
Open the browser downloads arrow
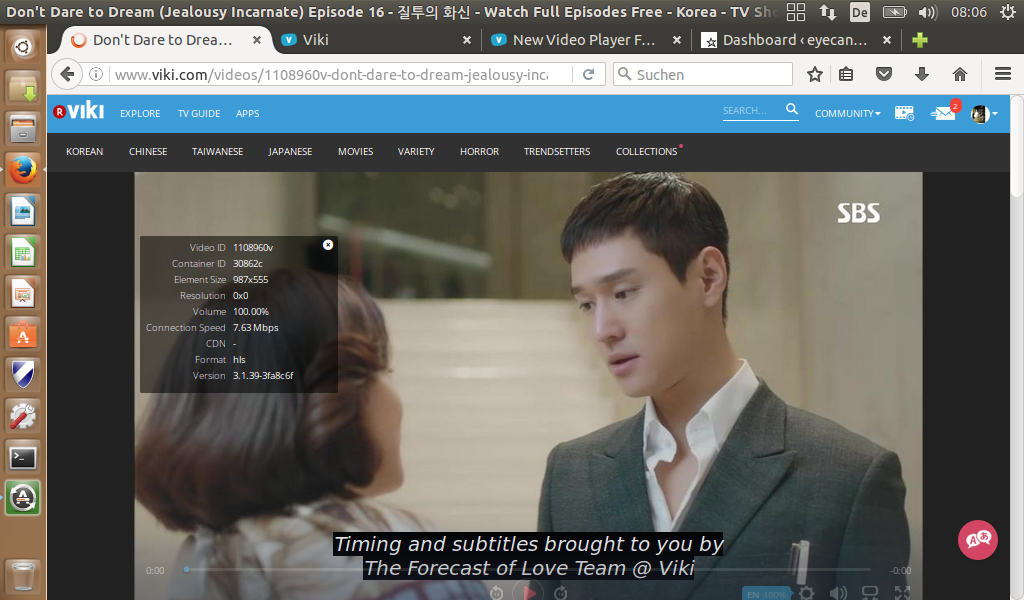(921, 74)
